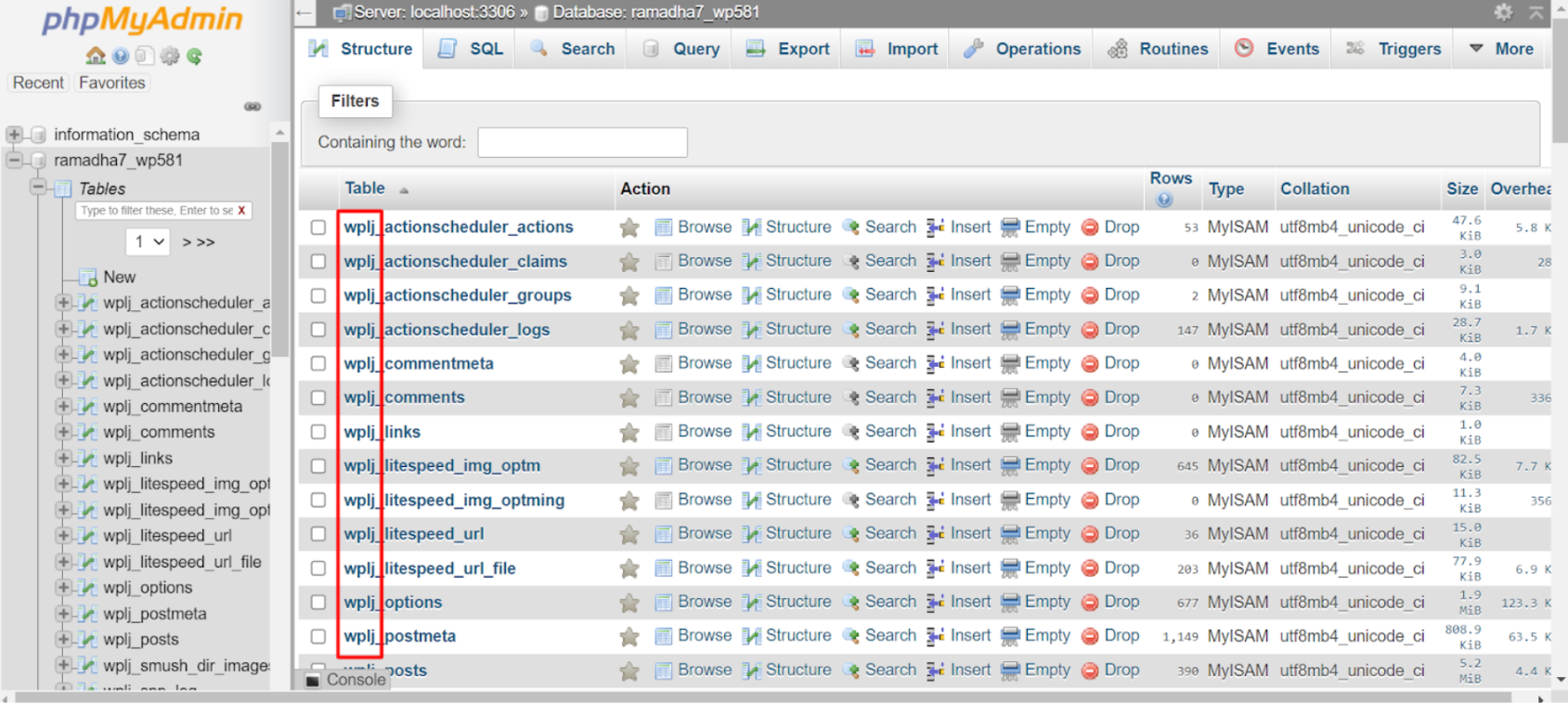The height and width of the screenshot is (703, 1568).
Task: Open the Import tab
Action: pyautogui.click(x=897, y=49)
